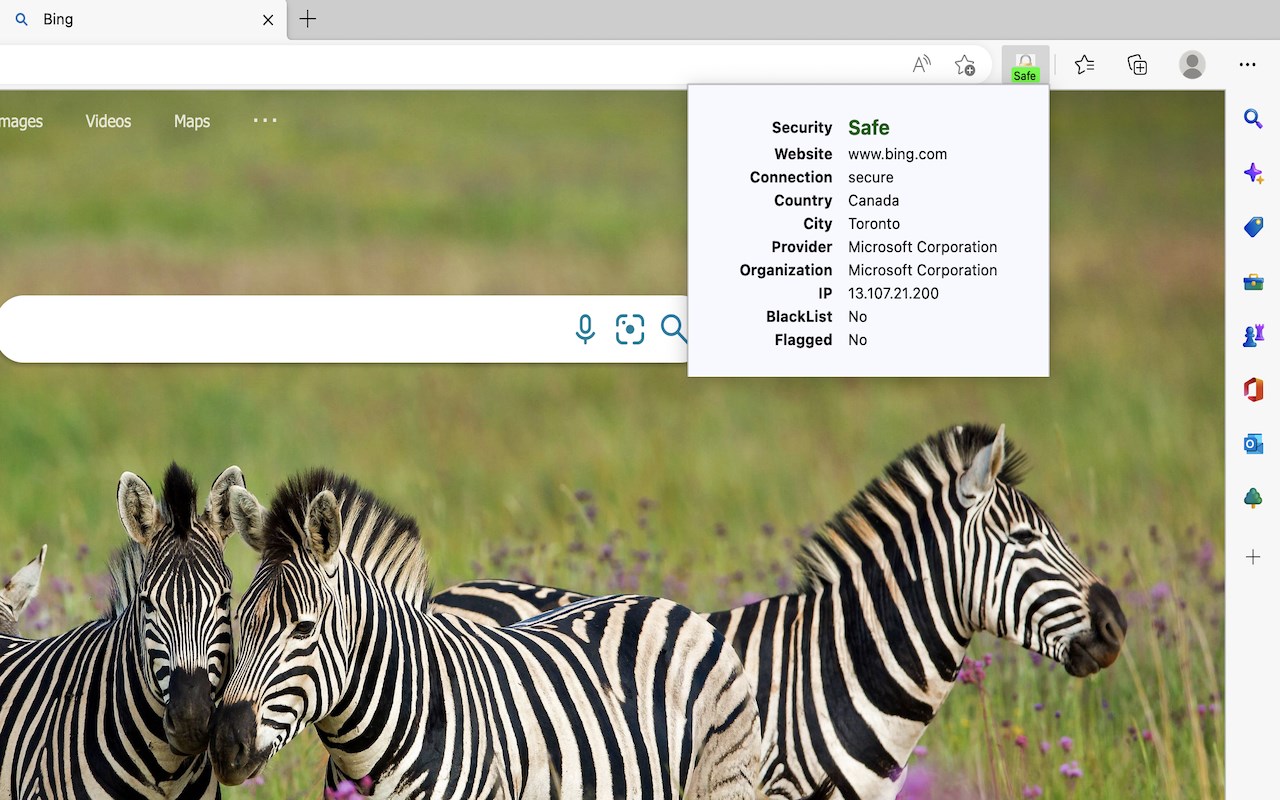Open the sidebar Shopping tag icon
This screenshot has height=800, width=1280.
click(x=1253, y=227)
